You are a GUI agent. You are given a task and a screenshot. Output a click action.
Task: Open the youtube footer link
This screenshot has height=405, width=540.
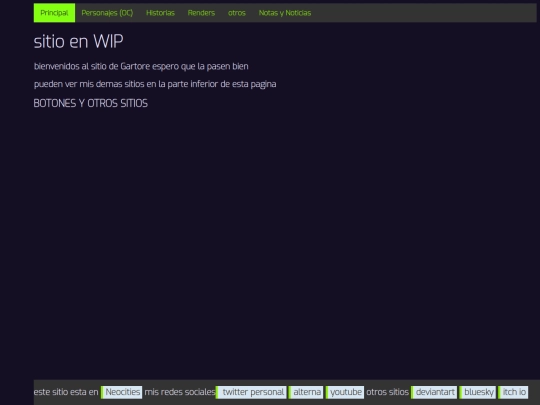tap(345, 392)
